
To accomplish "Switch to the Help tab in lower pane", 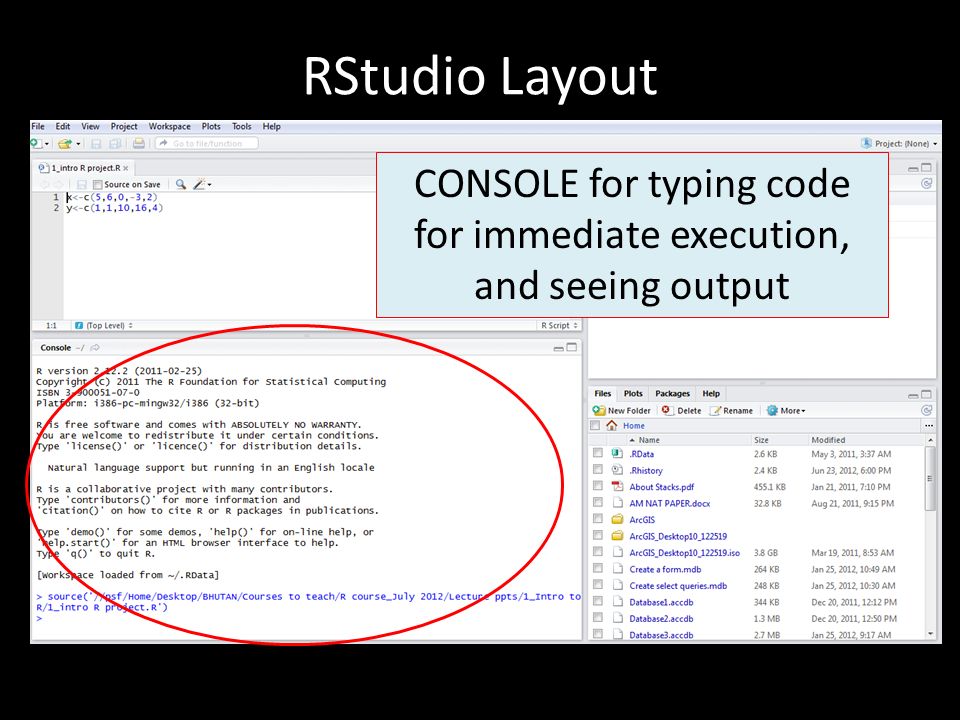I will point(711,394).
